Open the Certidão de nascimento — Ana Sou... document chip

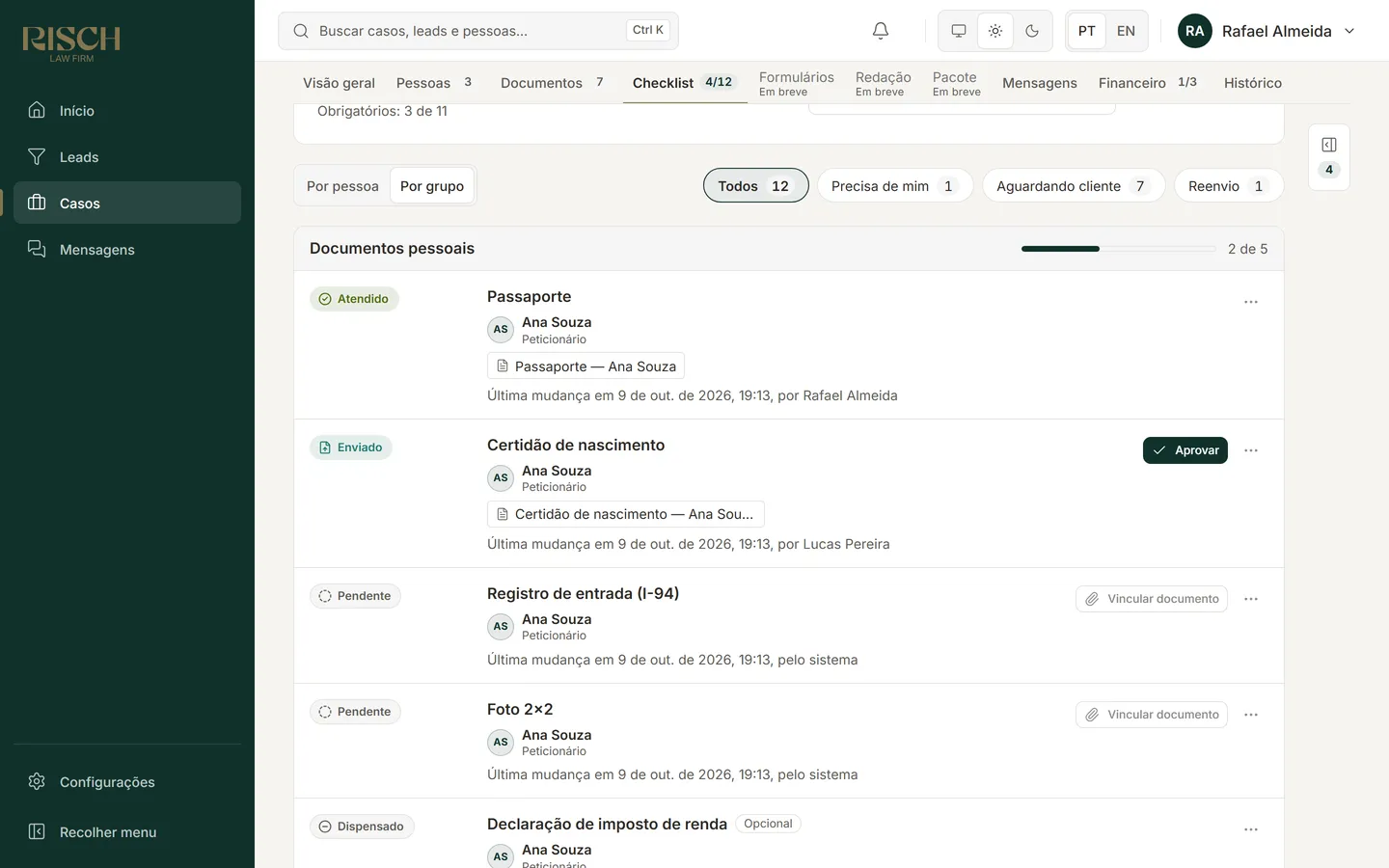[626, 514]
